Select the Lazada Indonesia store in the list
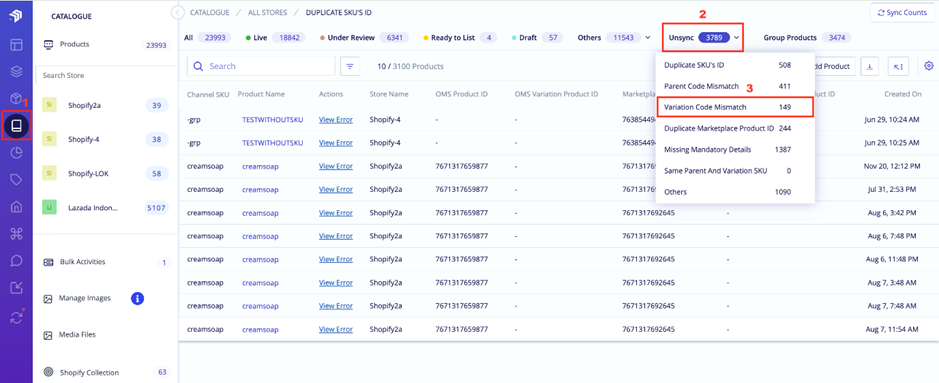Screen dimensions: 939x383 (x=106, y=208)
